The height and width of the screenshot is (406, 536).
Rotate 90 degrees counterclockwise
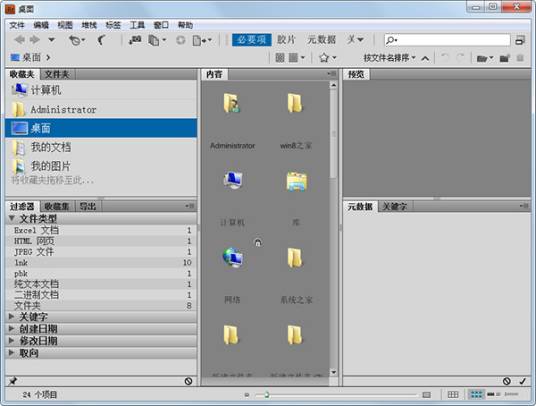(444, 58)
